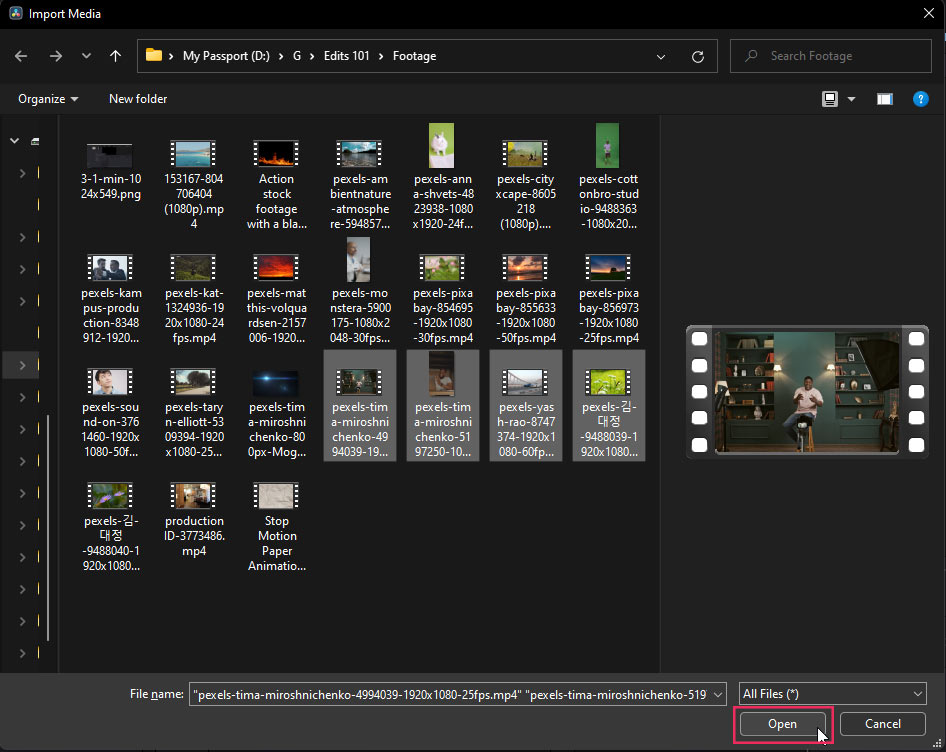946x752 pixels.
Task: Open the address bar path dropdown
Action: (661, 56)
